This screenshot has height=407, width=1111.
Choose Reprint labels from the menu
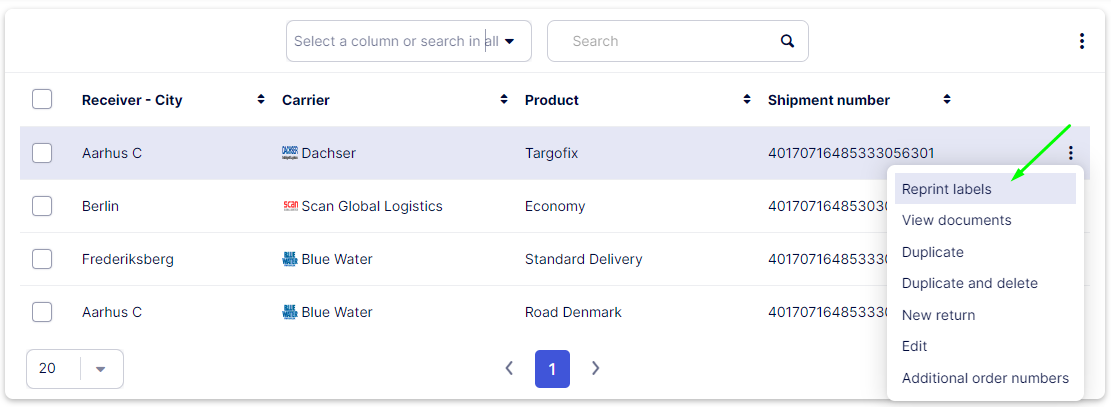pyautogui.click(x=946, y=189)
